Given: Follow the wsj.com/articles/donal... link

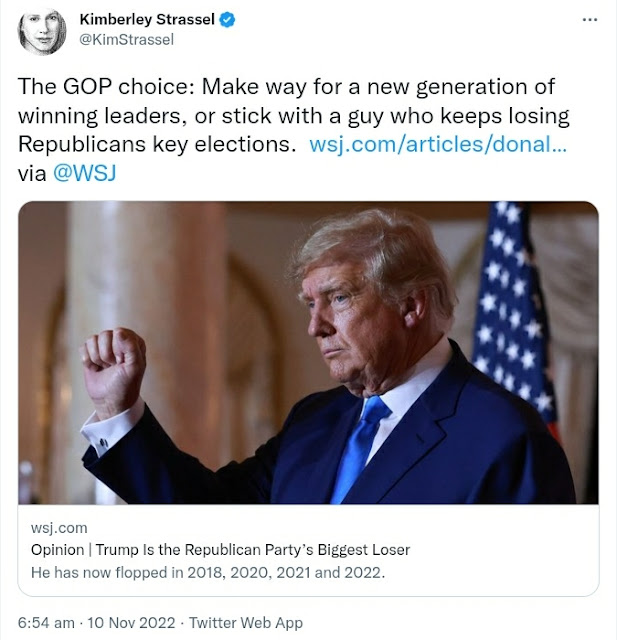Looking at the screenshot, I should 438,144.
